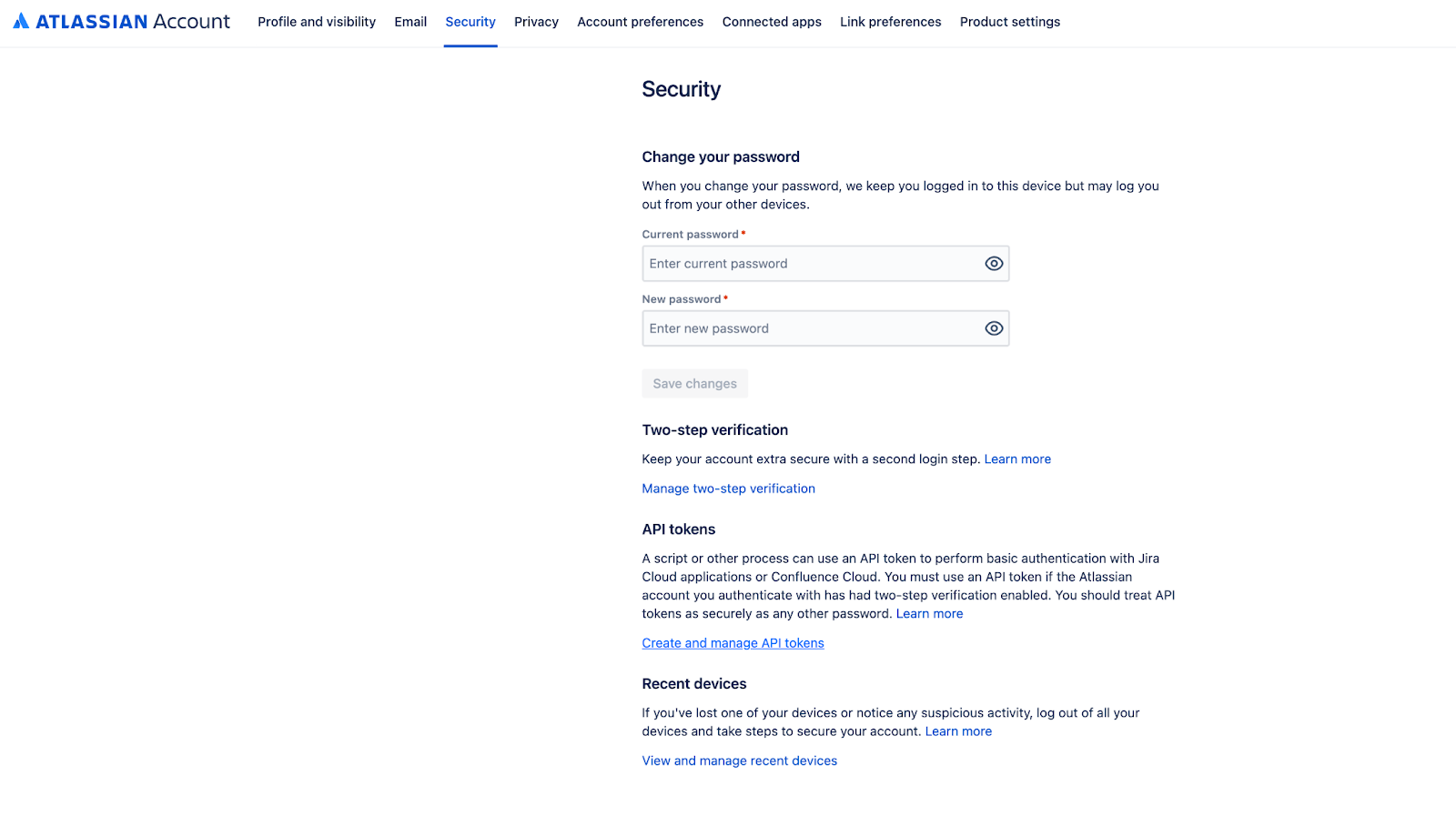Navigate to Connected apps tab
This screenshot has width=1456, height=826.
tap(772, 22)
